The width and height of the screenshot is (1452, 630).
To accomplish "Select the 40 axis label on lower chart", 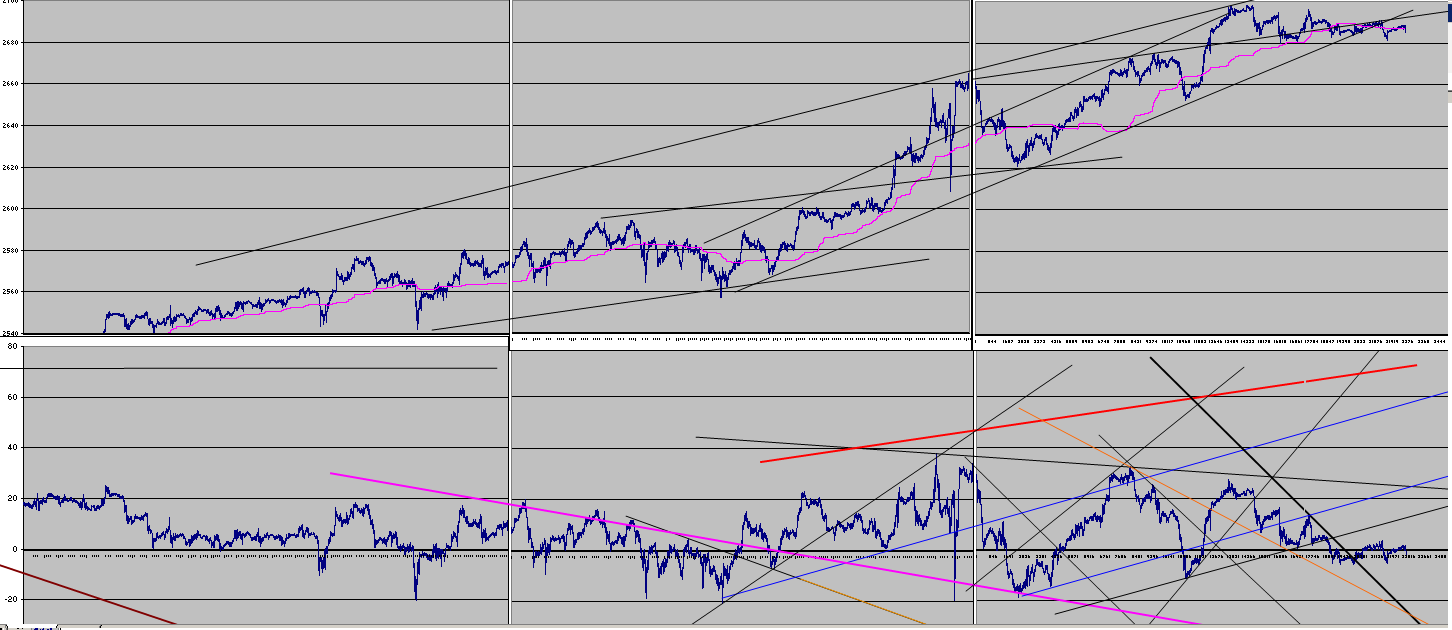I will point(12,448).
